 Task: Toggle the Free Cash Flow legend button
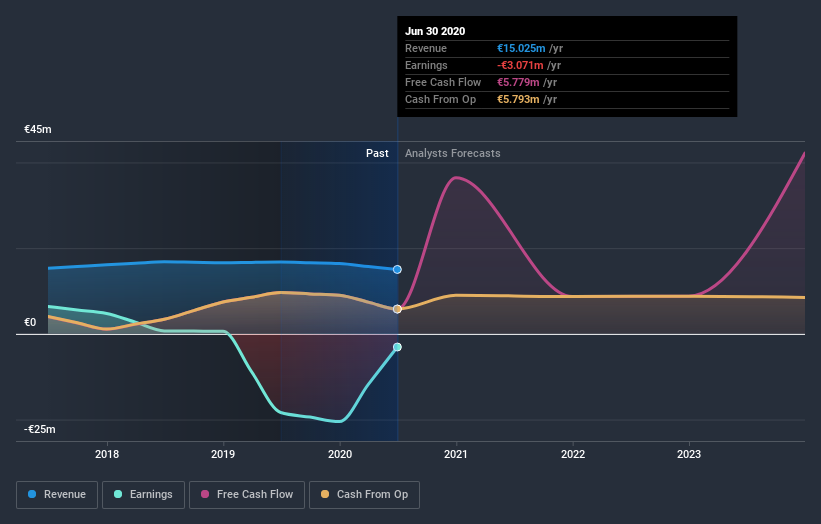click(247, 495)
